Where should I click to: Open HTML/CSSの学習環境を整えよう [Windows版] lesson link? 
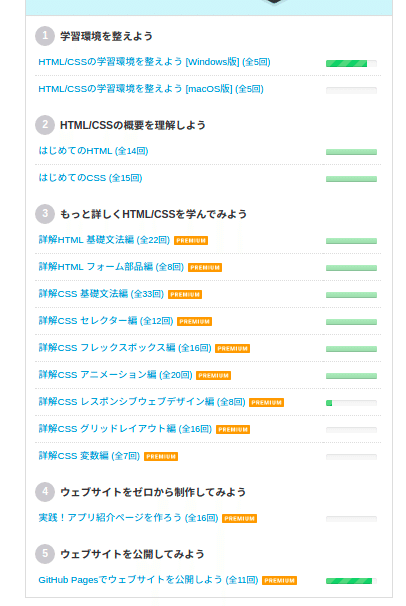pyautogui.click(x=154, y=62)
